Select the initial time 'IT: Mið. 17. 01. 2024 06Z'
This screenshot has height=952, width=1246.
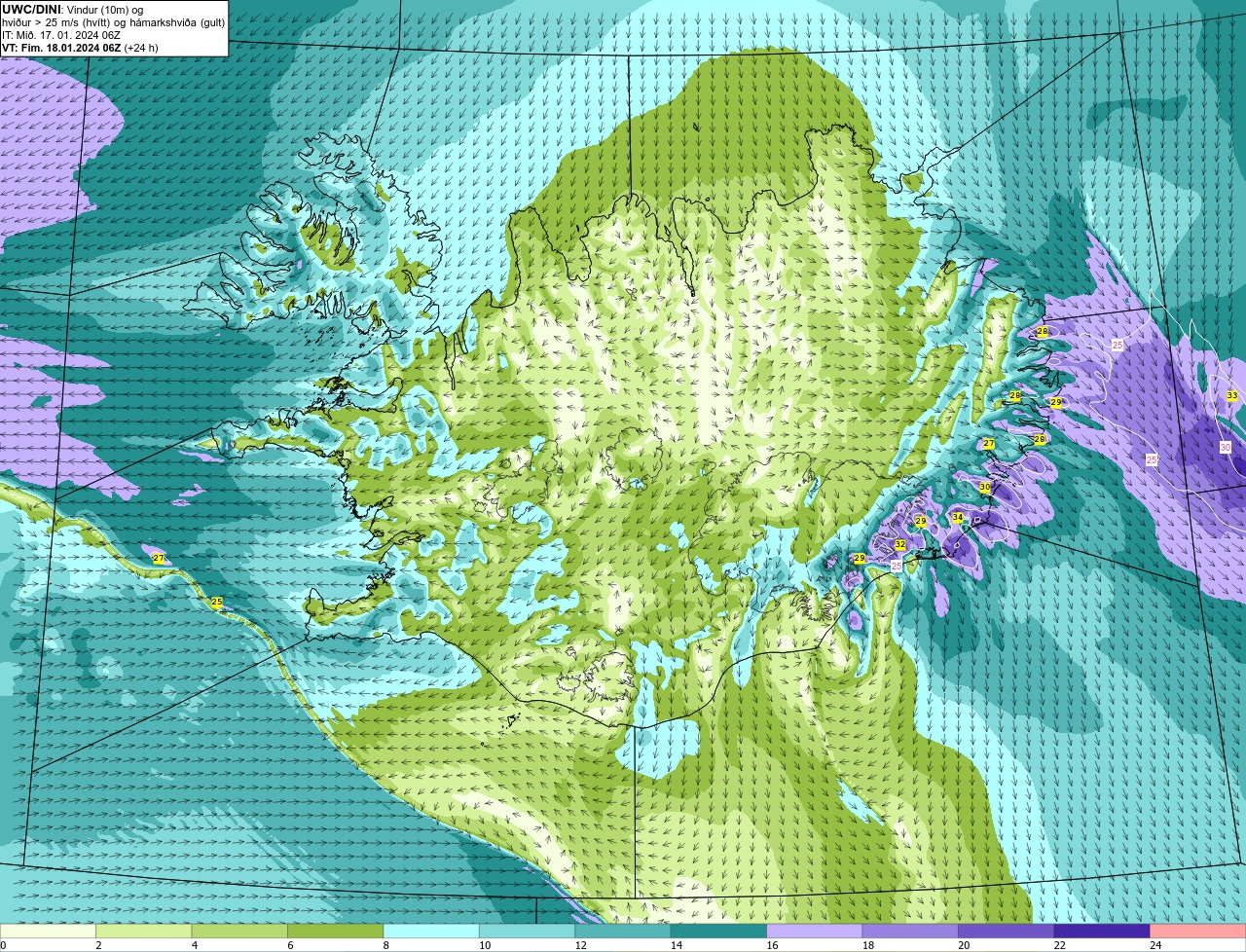click(x=61, y=35)
